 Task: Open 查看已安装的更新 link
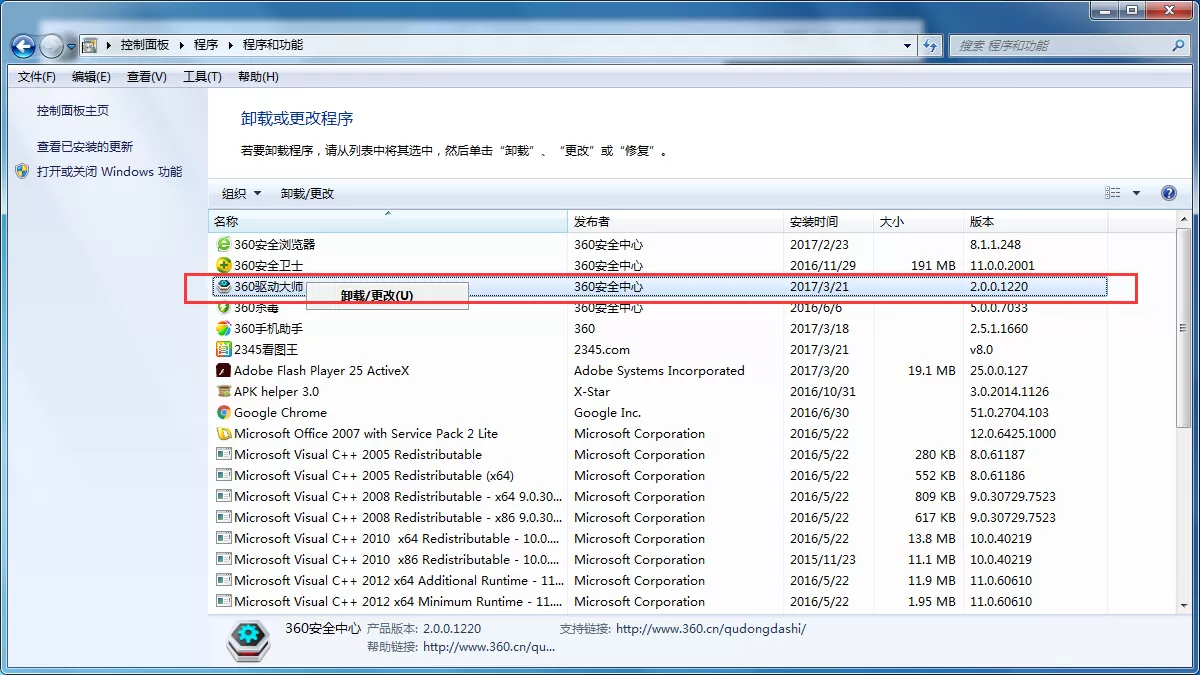(85, 146)
